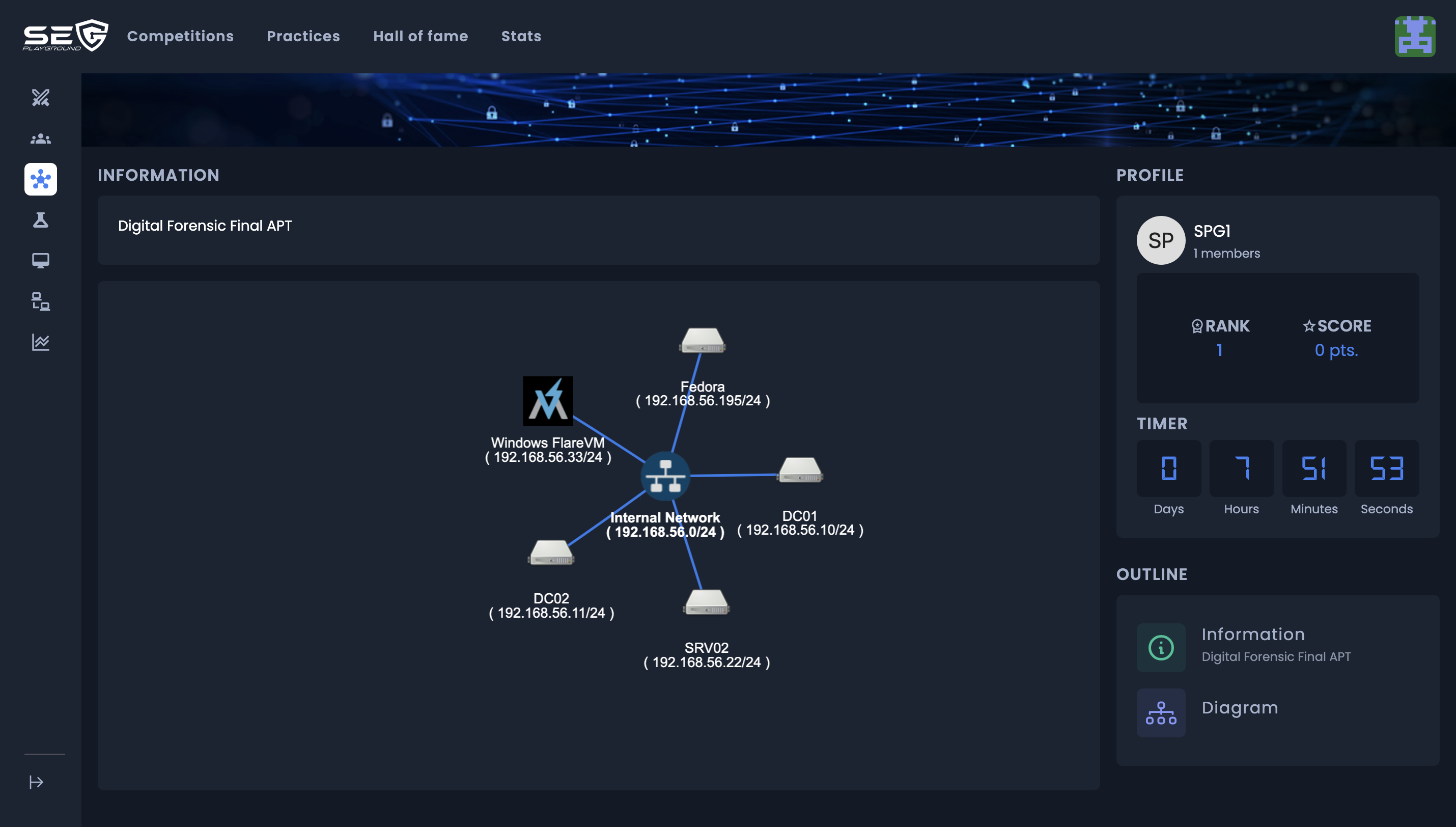Go to Practices page
Viewport: 1456px width, 827px height.
click(303, 36)
